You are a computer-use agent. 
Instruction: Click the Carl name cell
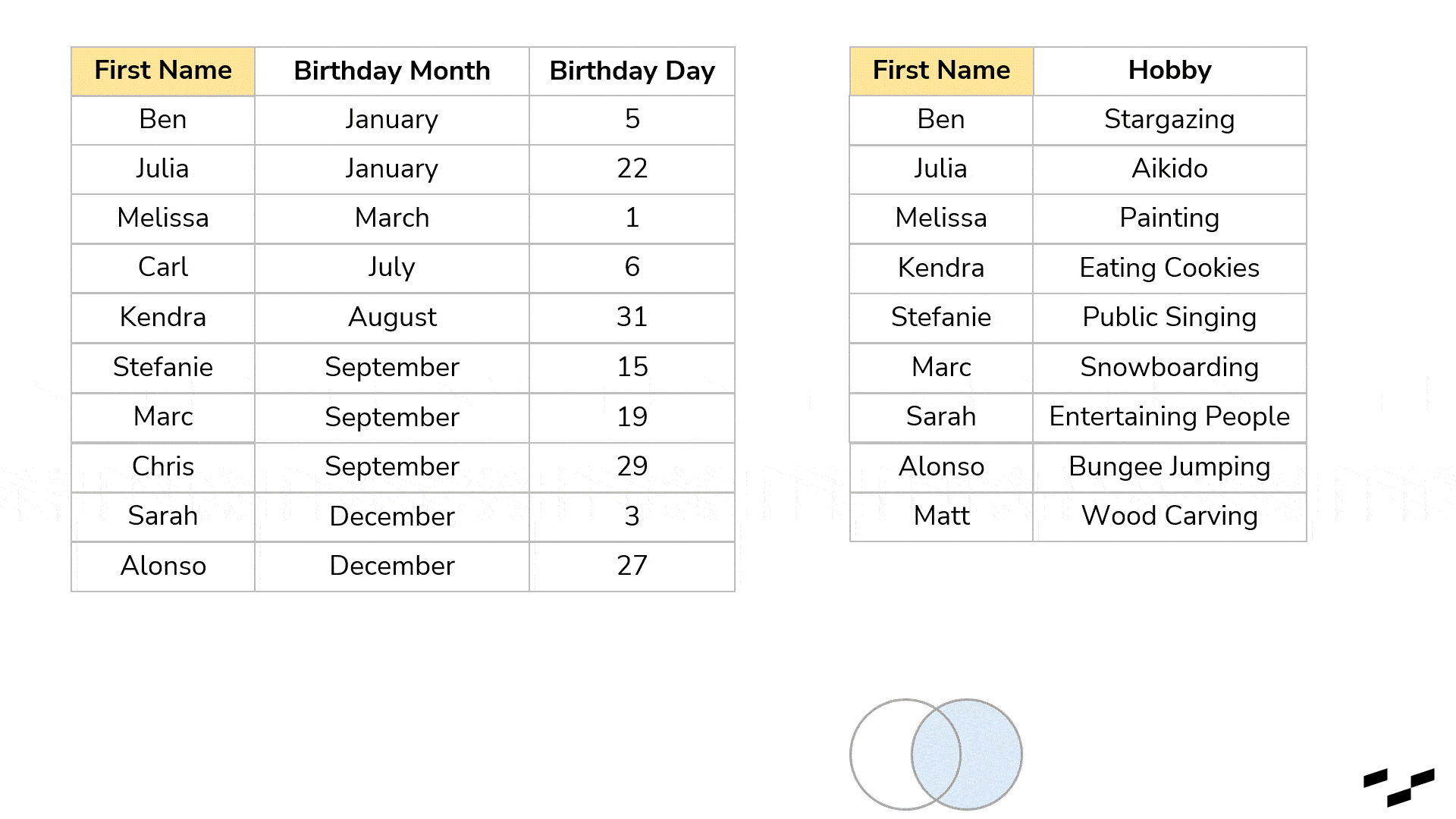(163, 268)
